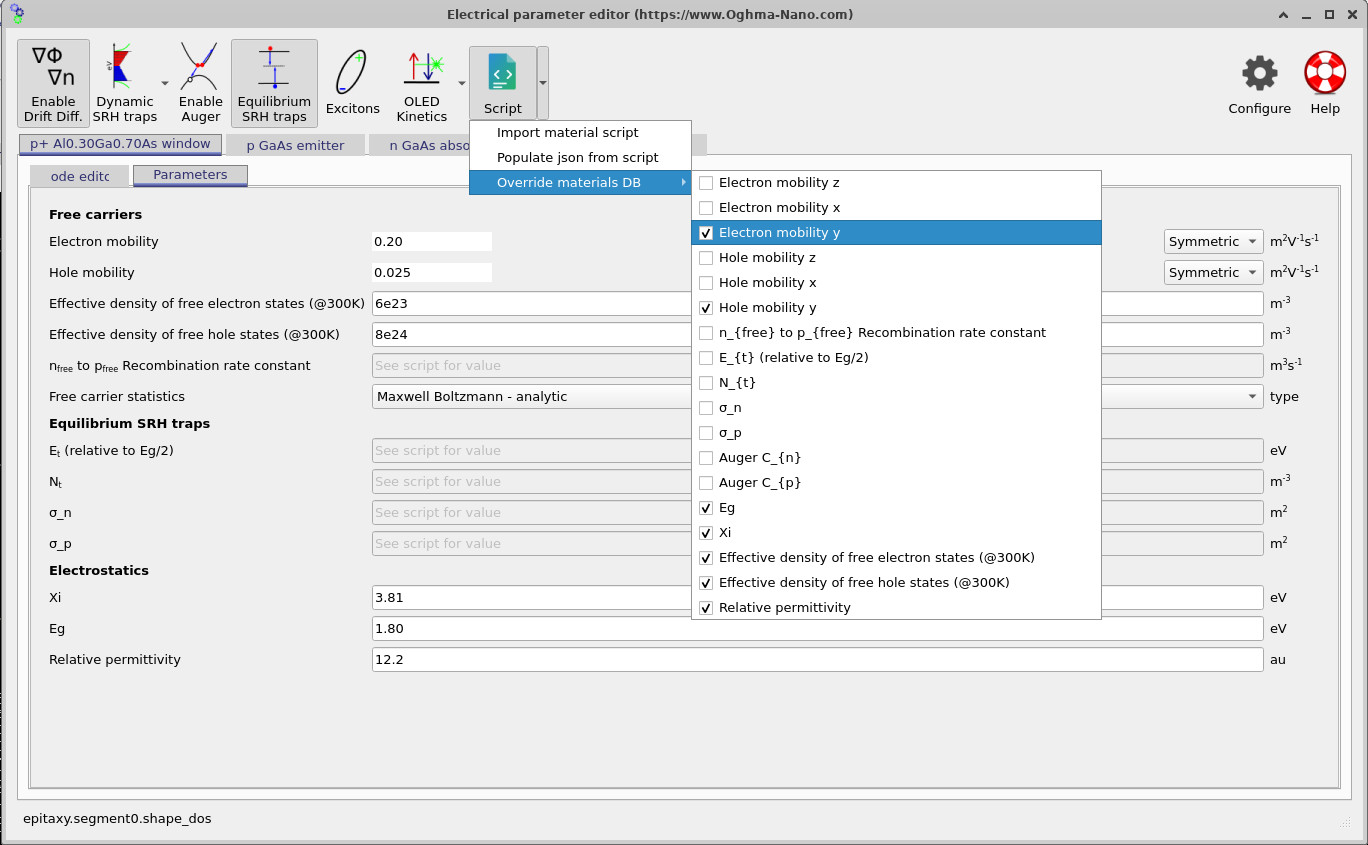1368x845 pixels.
Task: Toggle Relative permittivity override checkbox
Action: point(706,608)
